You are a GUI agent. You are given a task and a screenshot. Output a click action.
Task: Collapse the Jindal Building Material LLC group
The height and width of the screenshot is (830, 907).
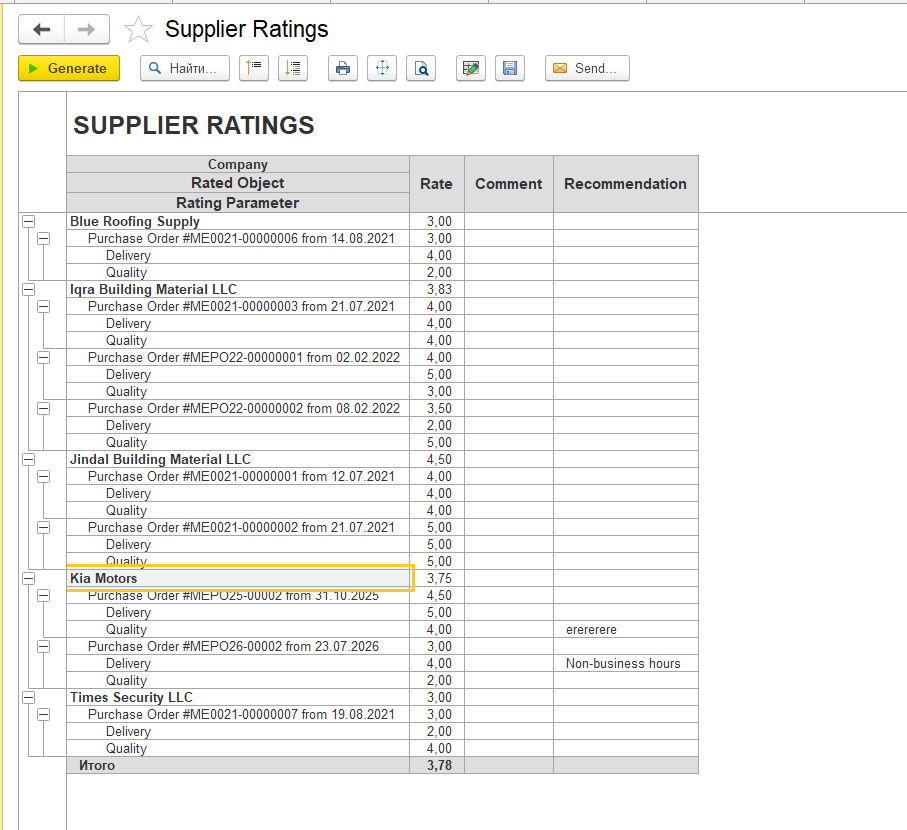28,459
